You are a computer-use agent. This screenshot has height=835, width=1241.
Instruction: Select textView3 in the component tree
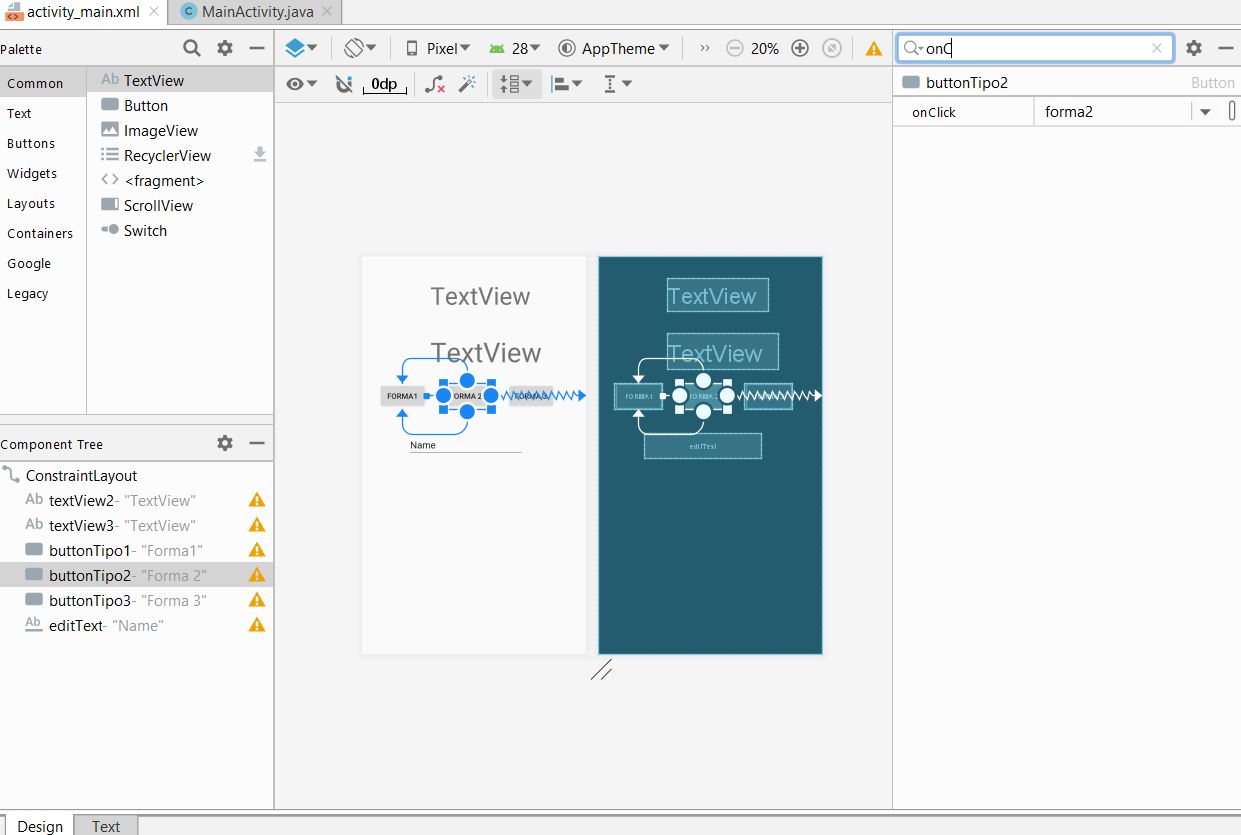point(136,525)
